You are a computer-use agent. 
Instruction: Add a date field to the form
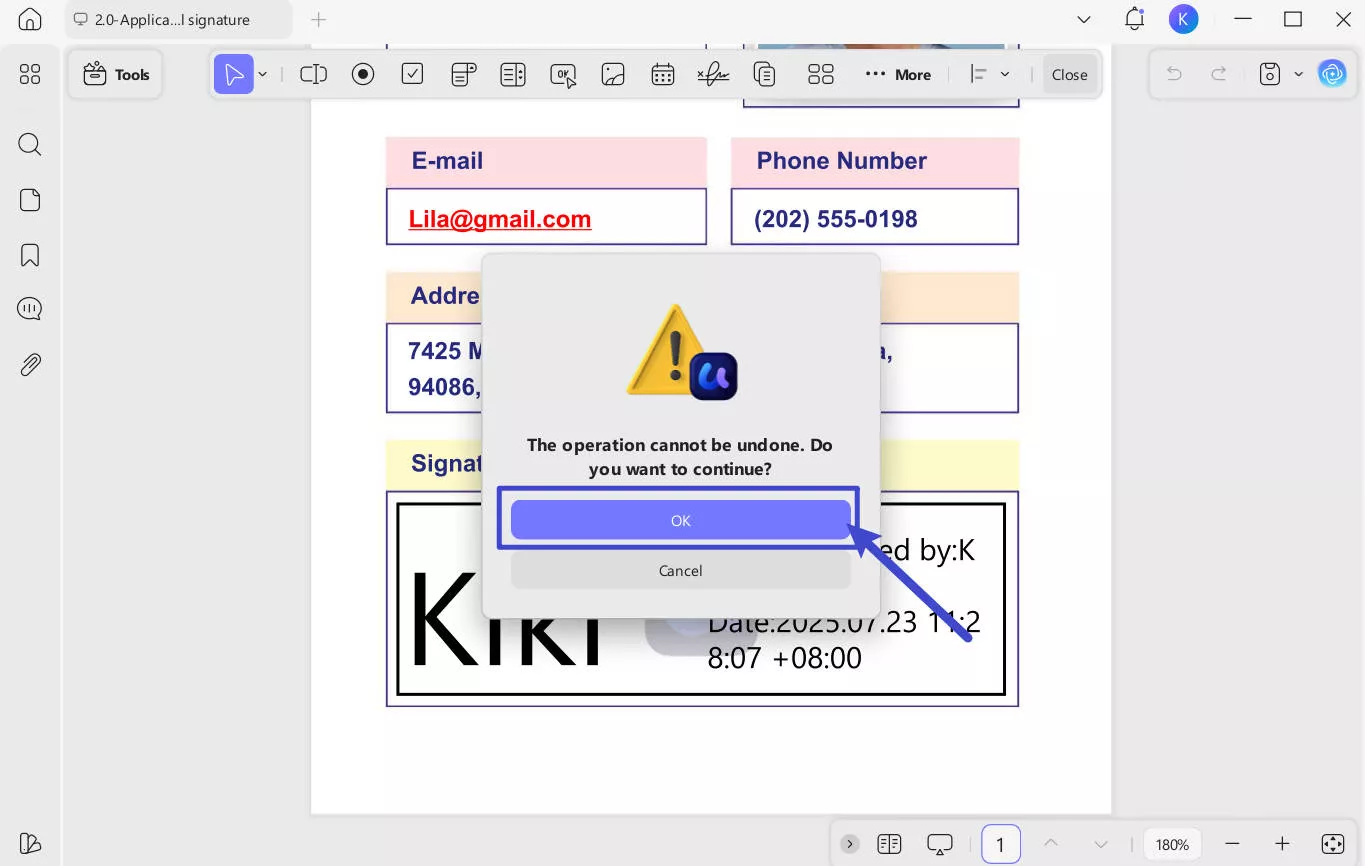pyautogui.click(x=663, y=73)
